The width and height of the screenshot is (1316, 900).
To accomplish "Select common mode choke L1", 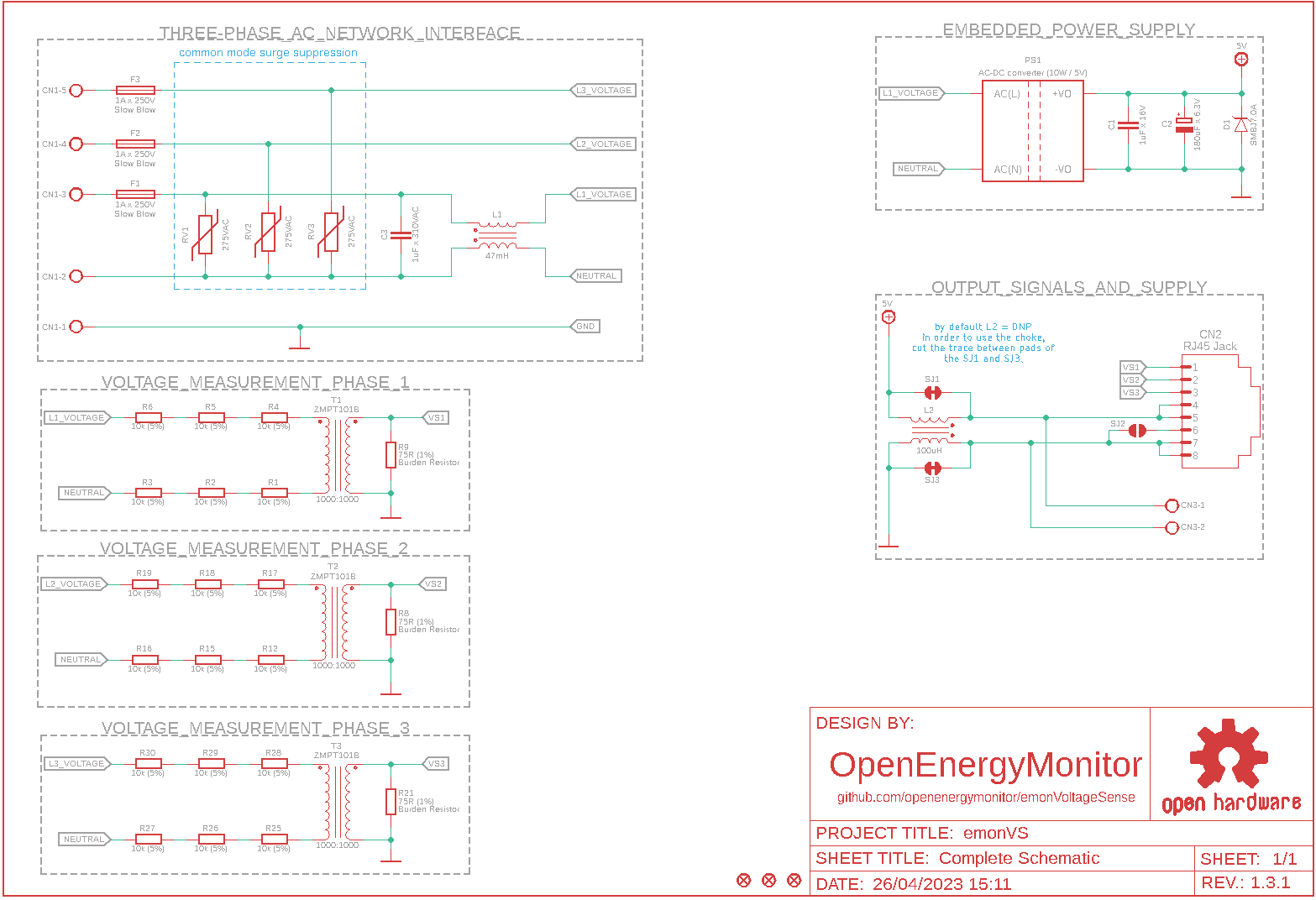I will click(x=497, y=236).
